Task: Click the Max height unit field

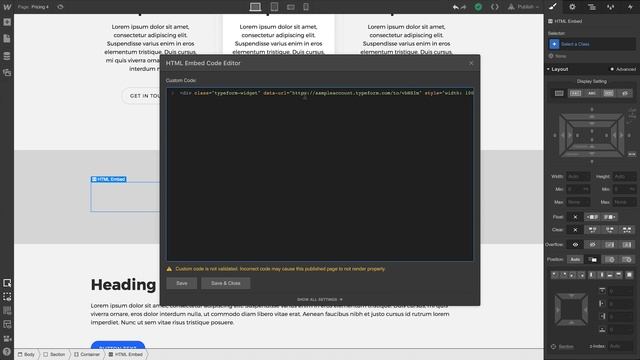Action: (x=624, y=202)
